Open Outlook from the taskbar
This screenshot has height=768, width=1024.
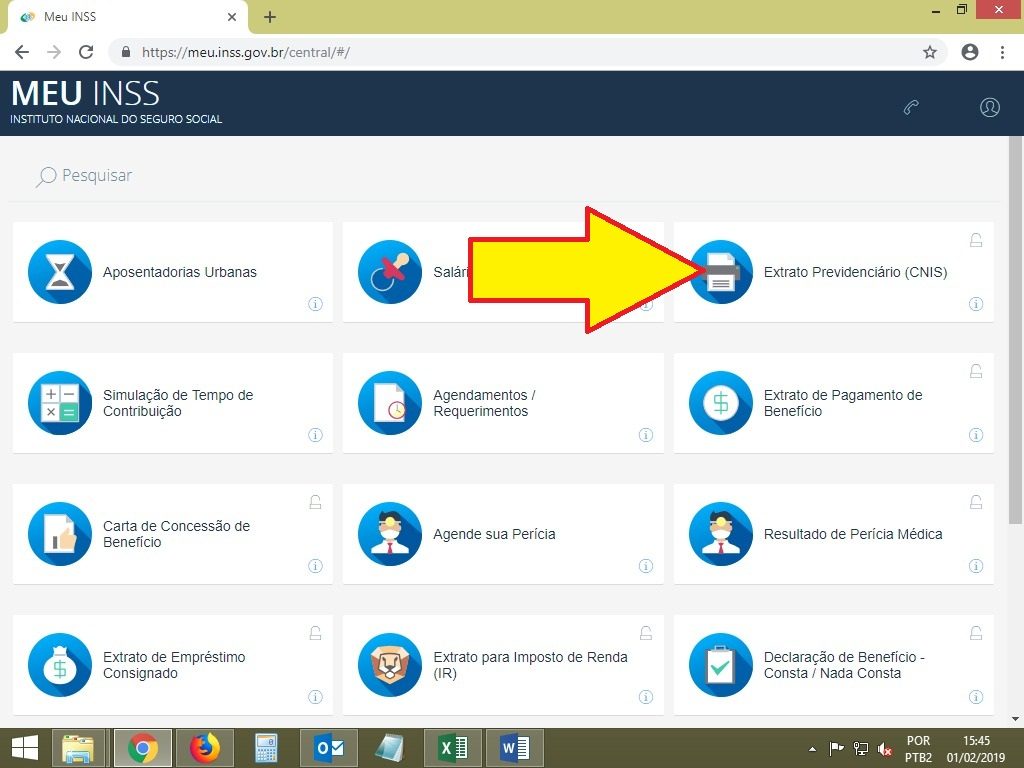[x=328, y=748]
